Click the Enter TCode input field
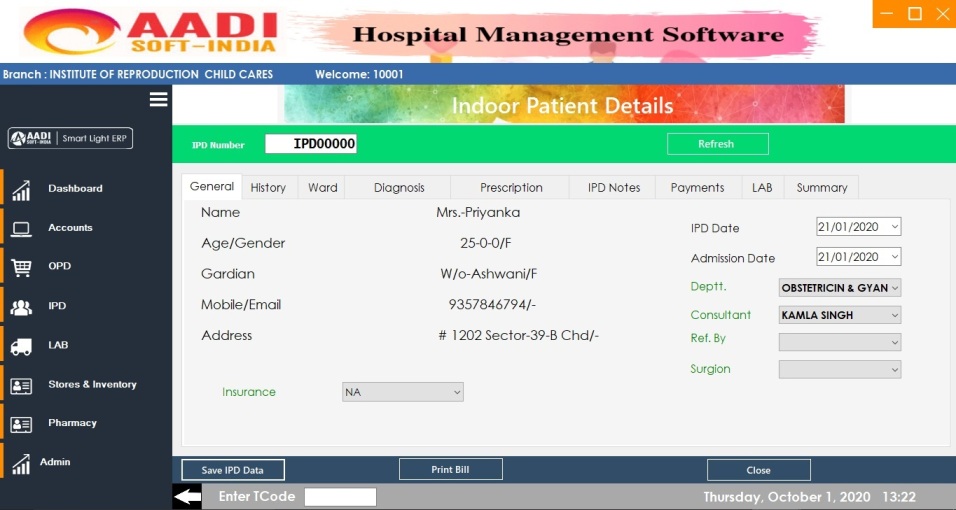This screenshot has width=956, height=510. click(x=340, y=497)
